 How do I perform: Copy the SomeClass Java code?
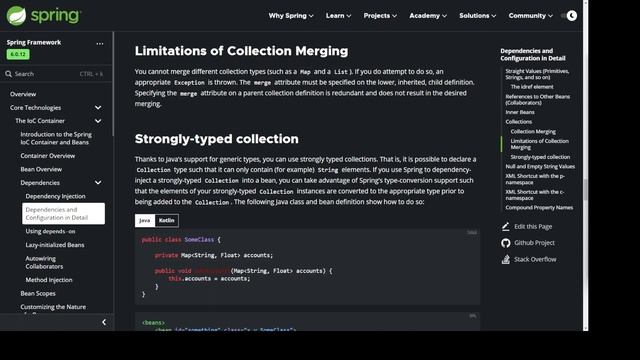coord(472,233)
